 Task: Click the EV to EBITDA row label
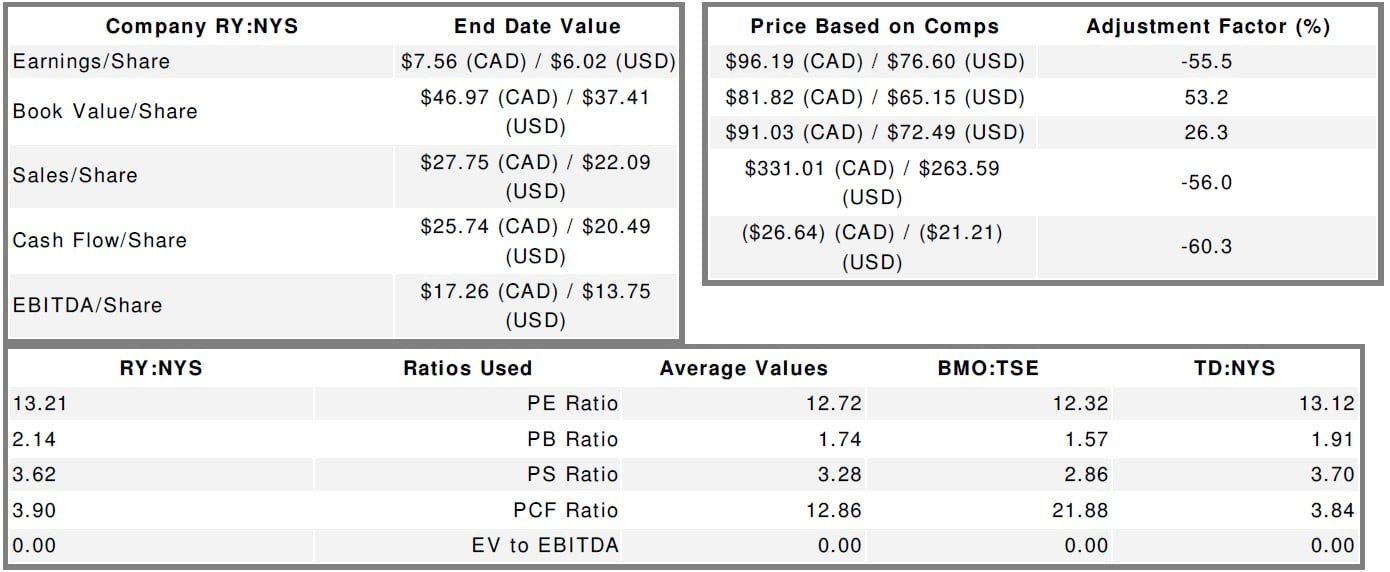[545, 545]
